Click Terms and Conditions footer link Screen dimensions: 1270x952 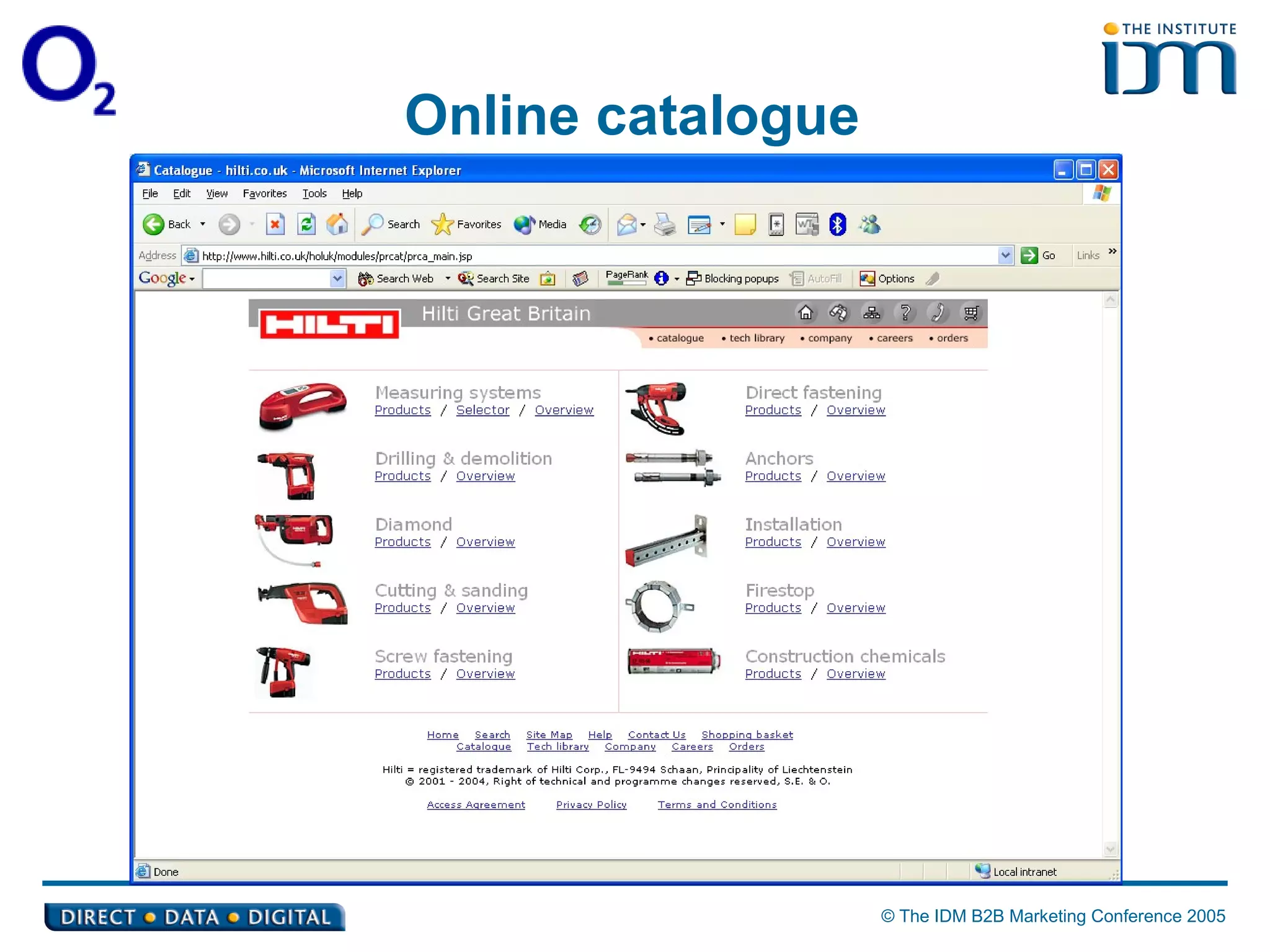[x=717, y=804]
